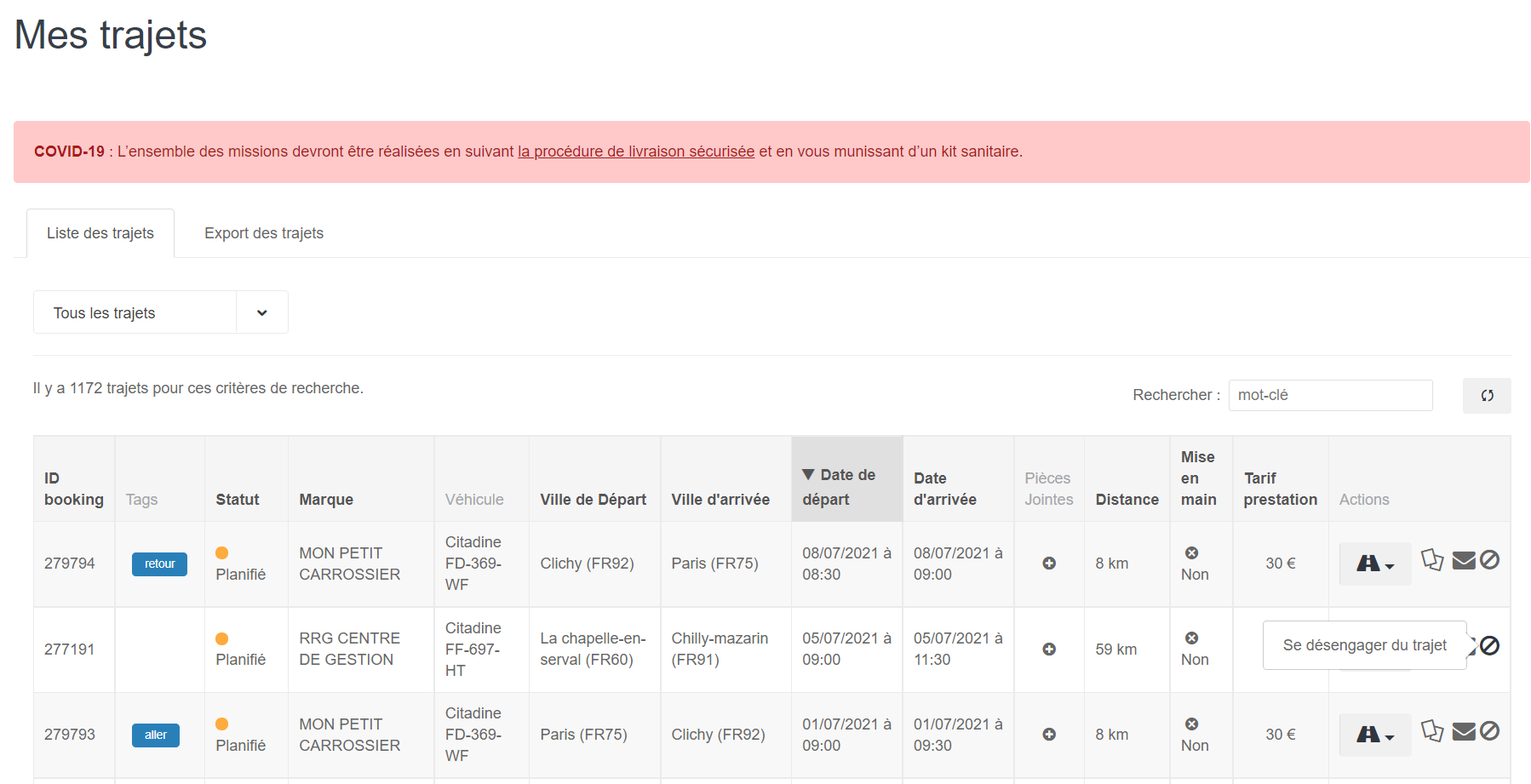Click the 'aller' tag badge
Image resolution: width=1531 pixels, height=784 pixels.
(156, 735)
